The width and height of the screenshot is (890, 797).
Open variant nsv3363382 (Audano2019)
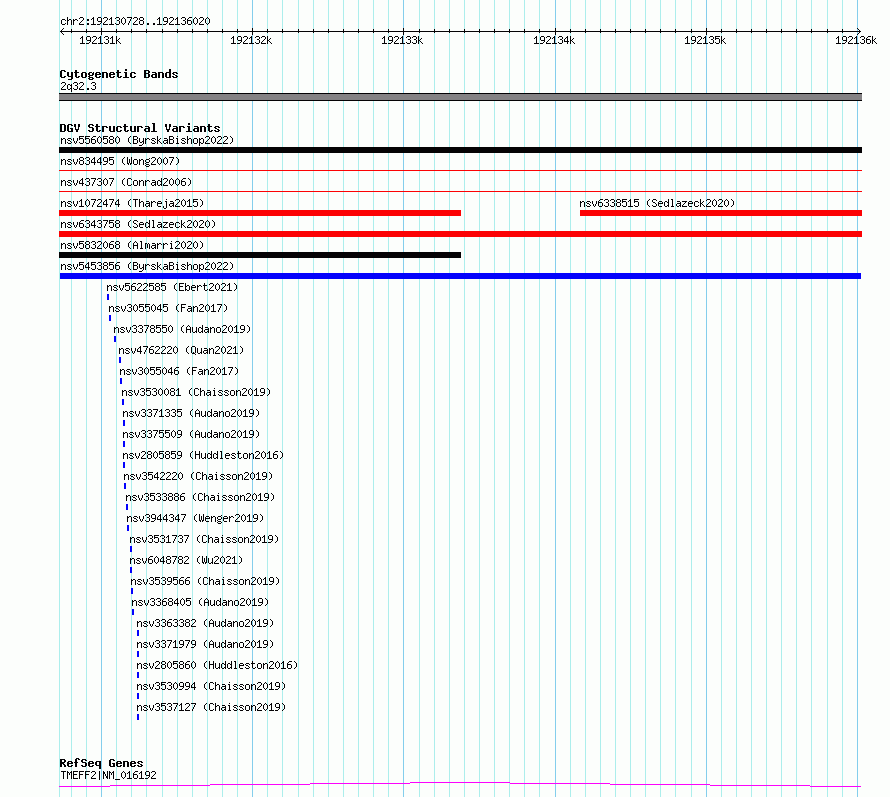point(205,623)
